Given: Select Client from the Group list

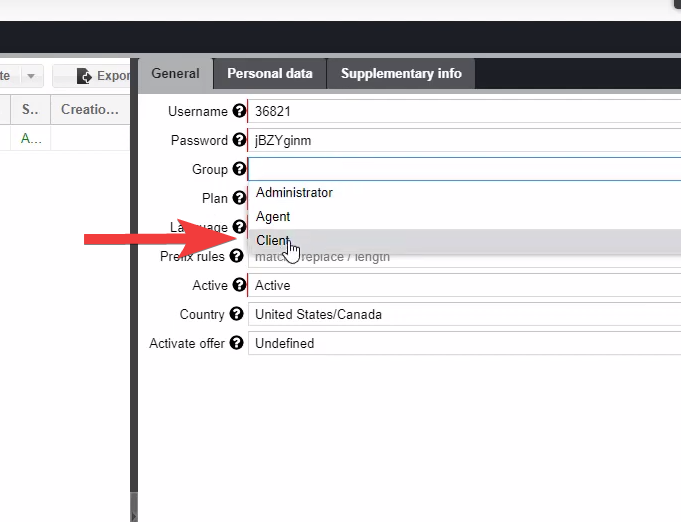Looking at the screenshot, I should (x=464, y=240).
